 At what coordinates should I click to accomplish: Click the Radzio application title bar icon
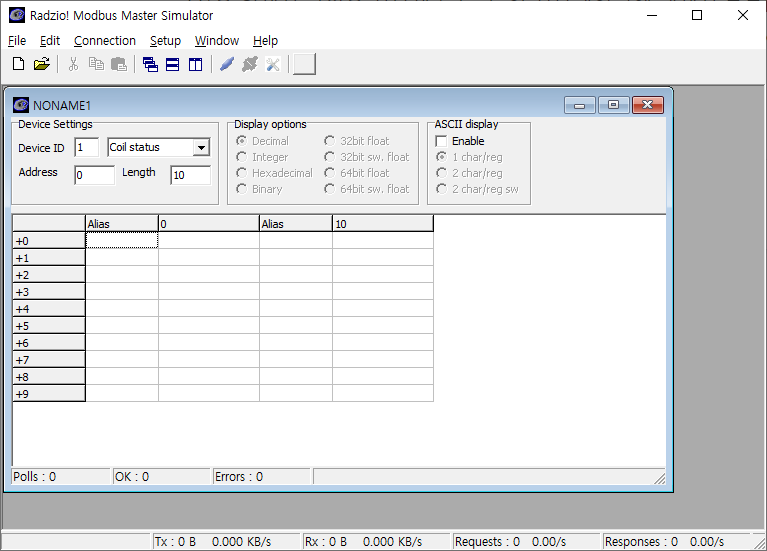17,15
